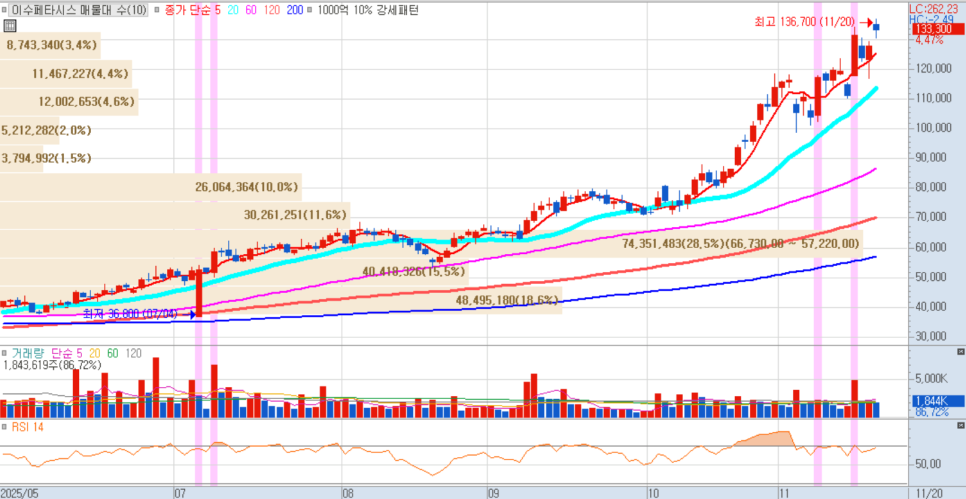The image size is (966, 499).
Task: Click the 26,064,364(10.0%) volume profile bar
Action: (x=151, y=187)
